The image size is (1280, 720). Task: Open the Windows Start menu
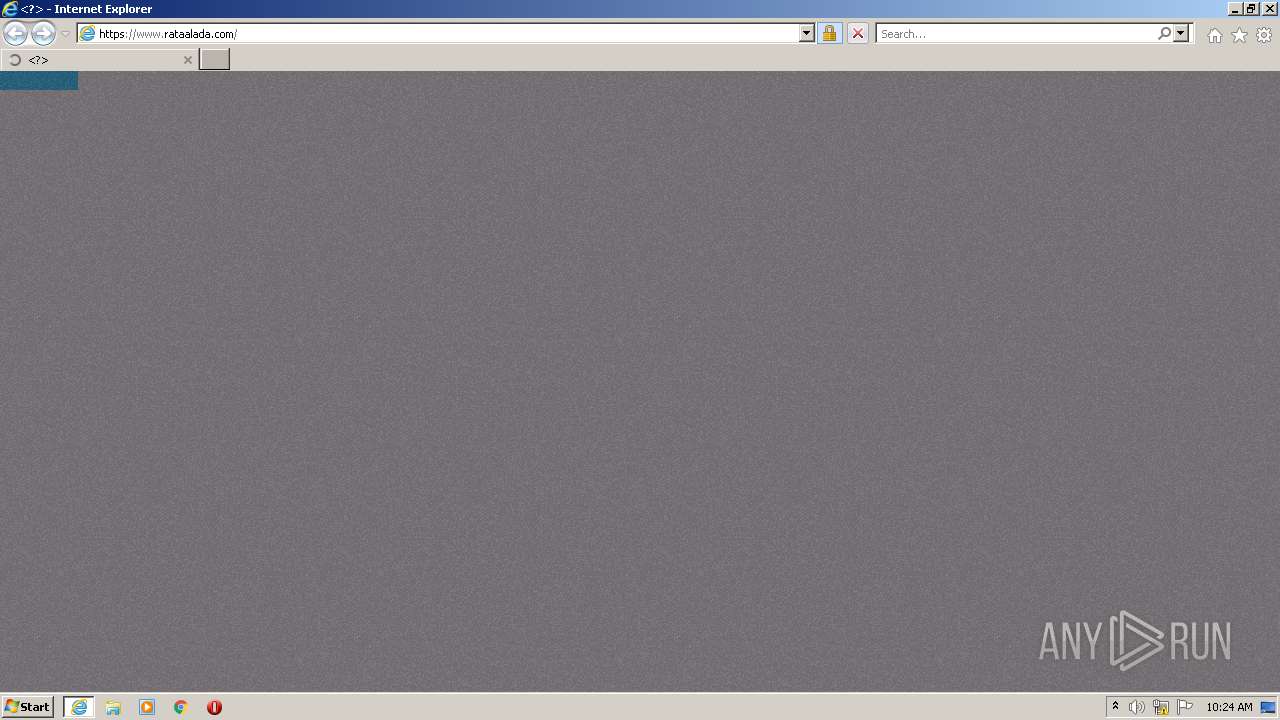(x=27, y=707)
